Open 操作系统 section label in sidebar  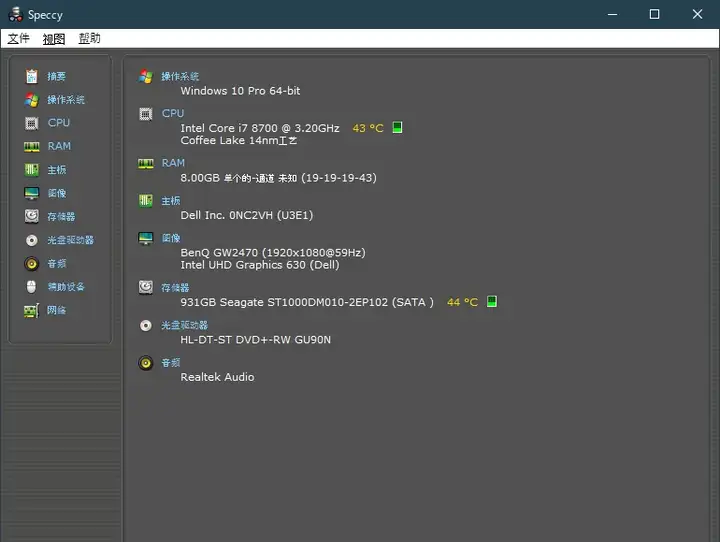[66, 100]
